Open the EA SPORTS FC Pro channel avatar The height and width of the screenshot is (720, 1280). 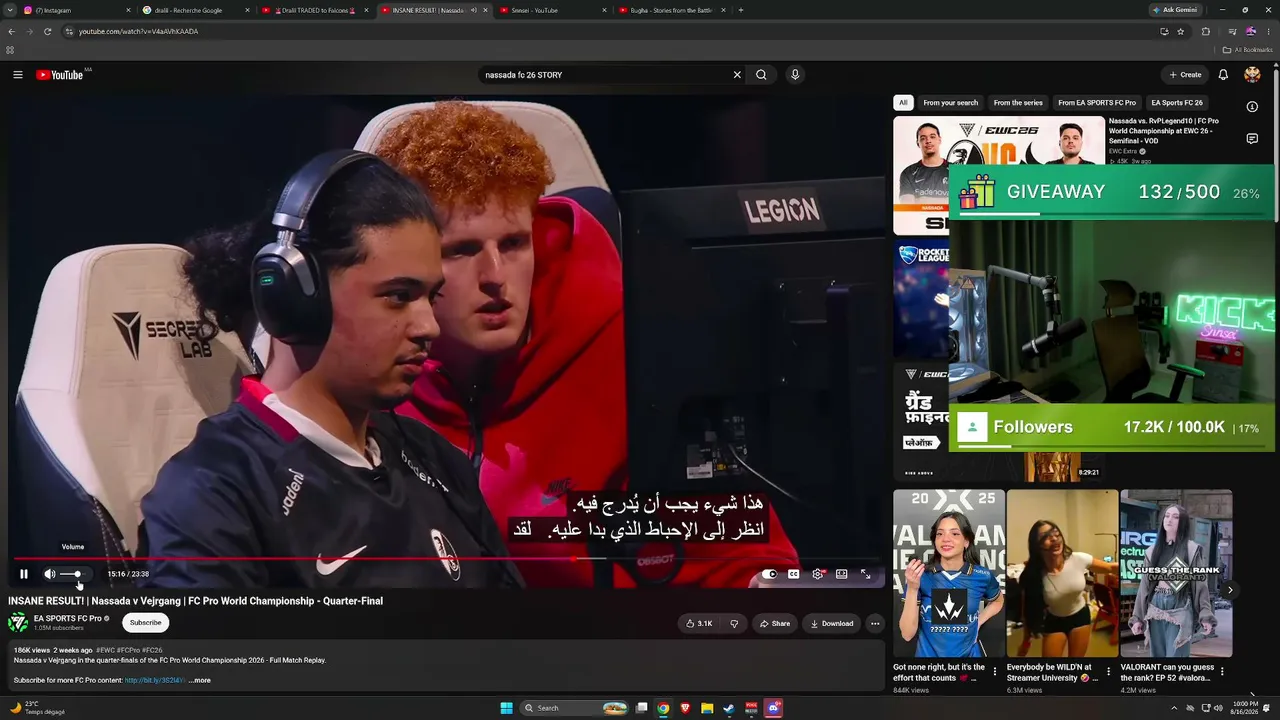pyautogui.click(x=18, y=623)
